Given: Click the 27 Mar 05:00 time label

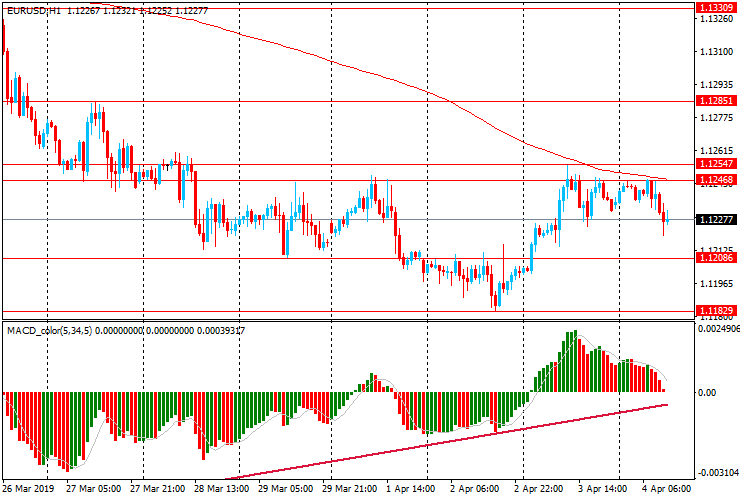Looking at the screenshot, I should (93, 489).
